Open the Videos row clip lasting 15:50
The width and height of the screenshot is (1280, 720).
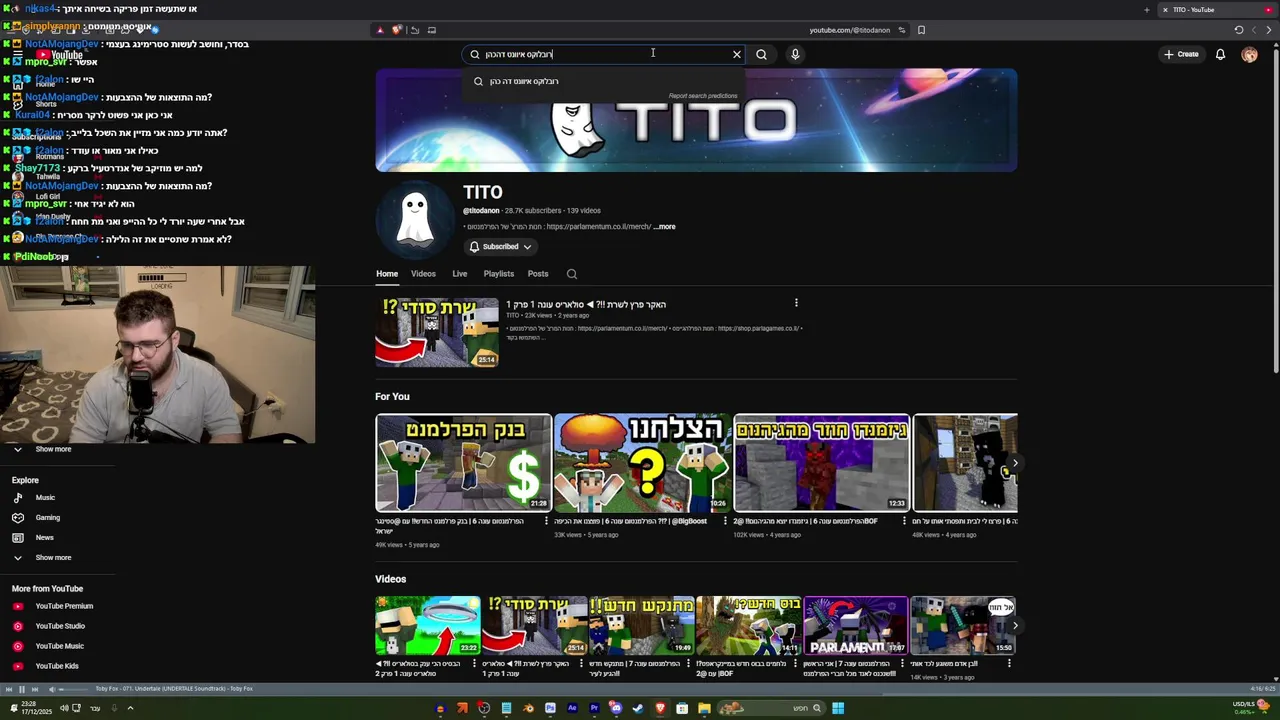[x=963, y=626]
